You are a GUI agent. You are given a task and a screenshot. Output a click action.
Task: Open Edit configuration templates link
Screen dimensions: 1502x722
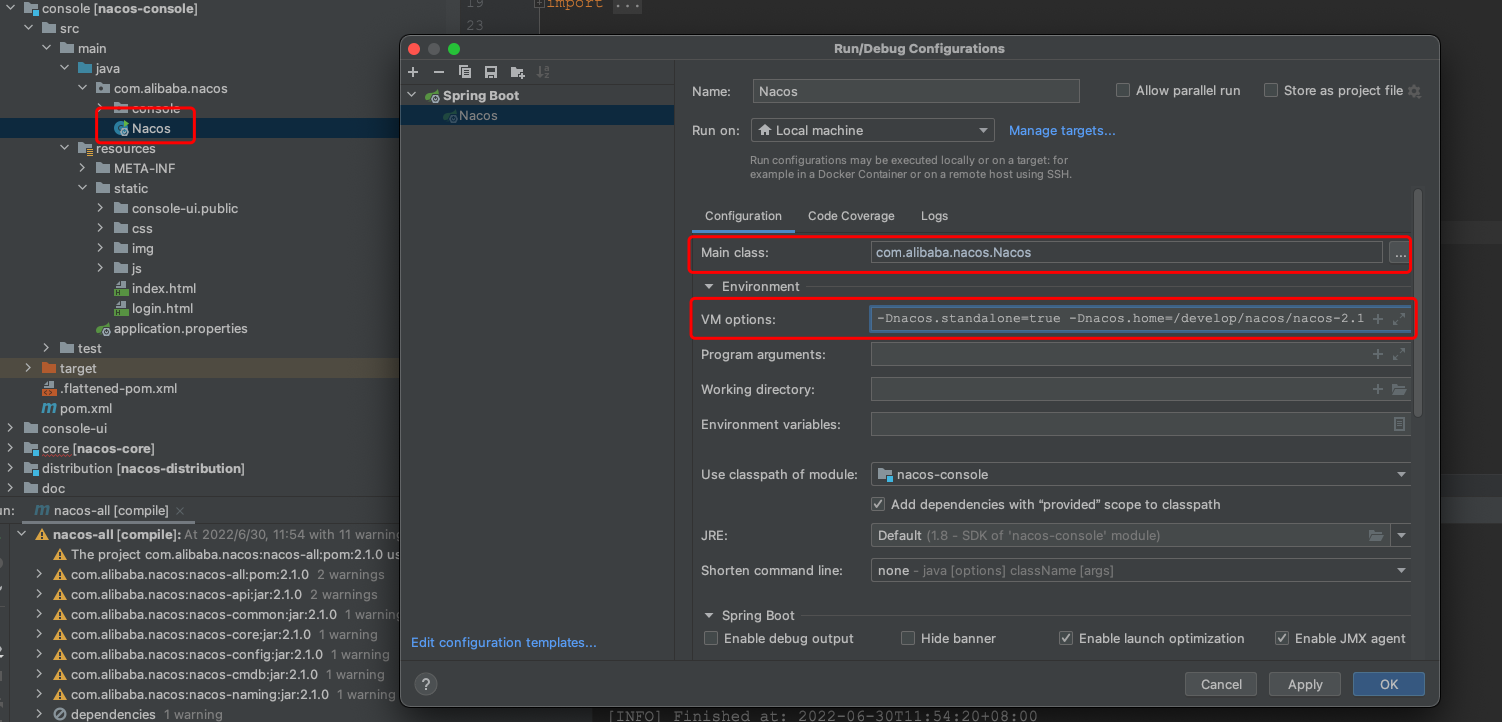point(504,642)
